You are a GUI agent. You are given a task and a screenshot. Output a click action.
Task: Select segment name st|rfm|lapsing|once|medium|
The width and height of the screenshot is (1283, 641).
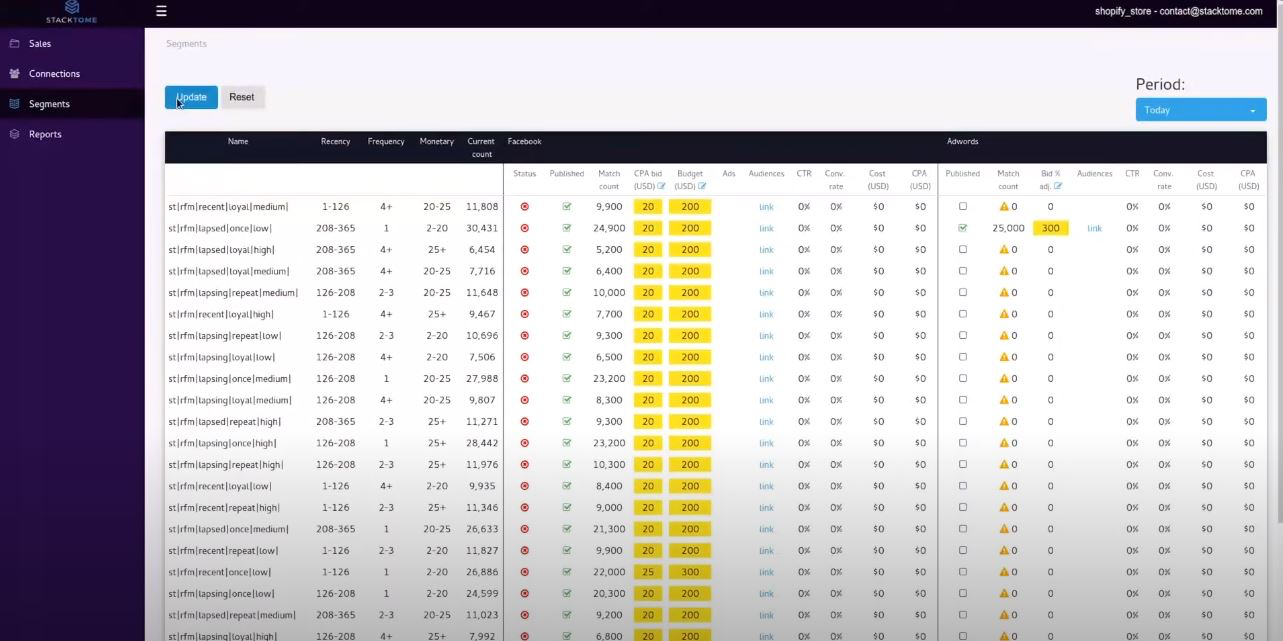230,379
